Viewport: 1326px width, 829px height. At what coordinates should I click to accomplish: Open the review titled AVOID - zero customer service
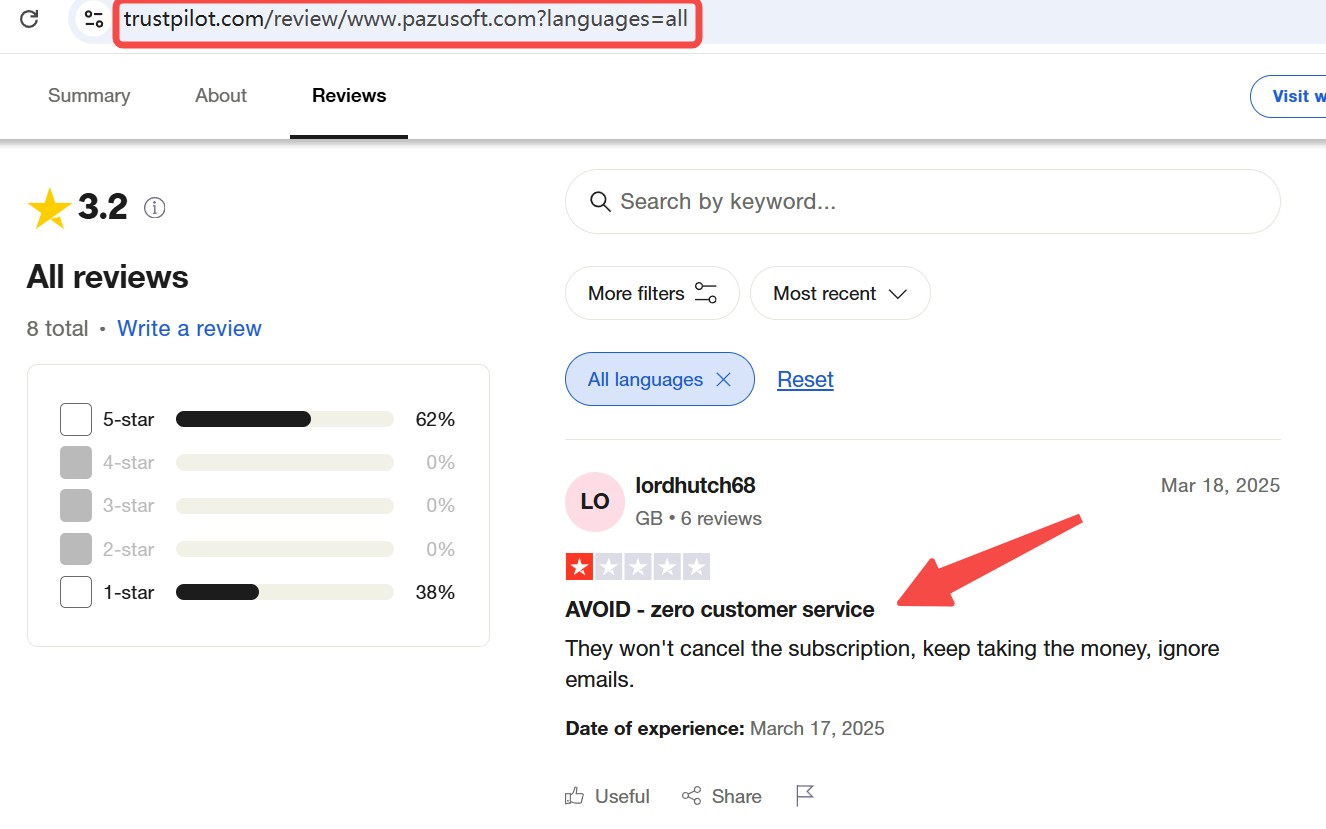point(720,610)
